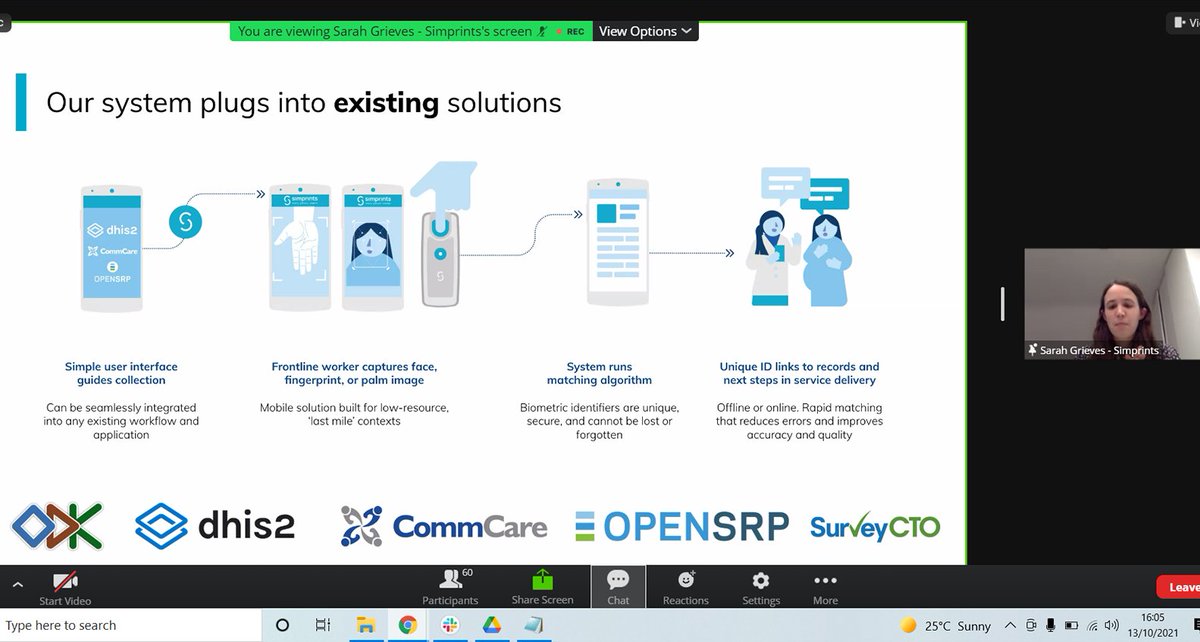Click the divider handle beside the video panel
The width and height of the screenshot is (1200, 642).
click(1003, 304)
